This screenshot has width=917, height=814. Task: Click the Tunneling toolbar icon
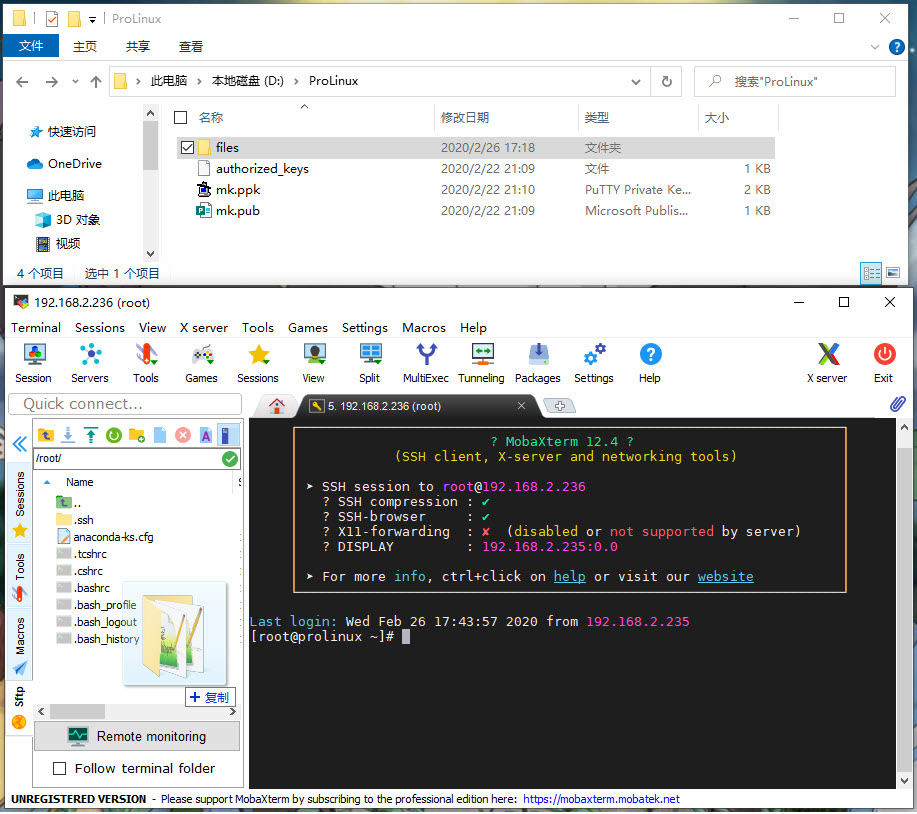click(481, 362)
